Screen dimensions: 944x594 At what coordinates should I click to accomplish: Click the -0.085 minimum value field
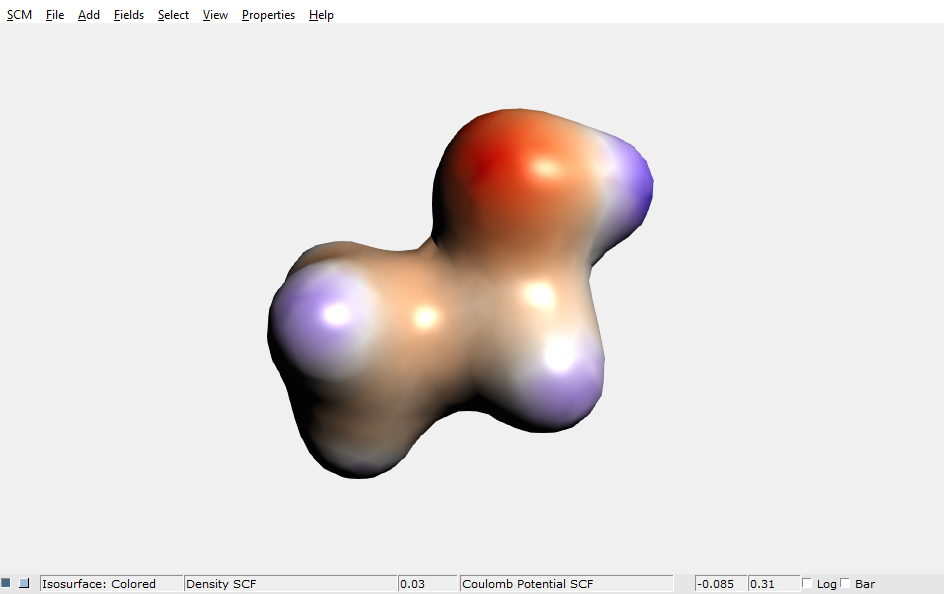719,583
